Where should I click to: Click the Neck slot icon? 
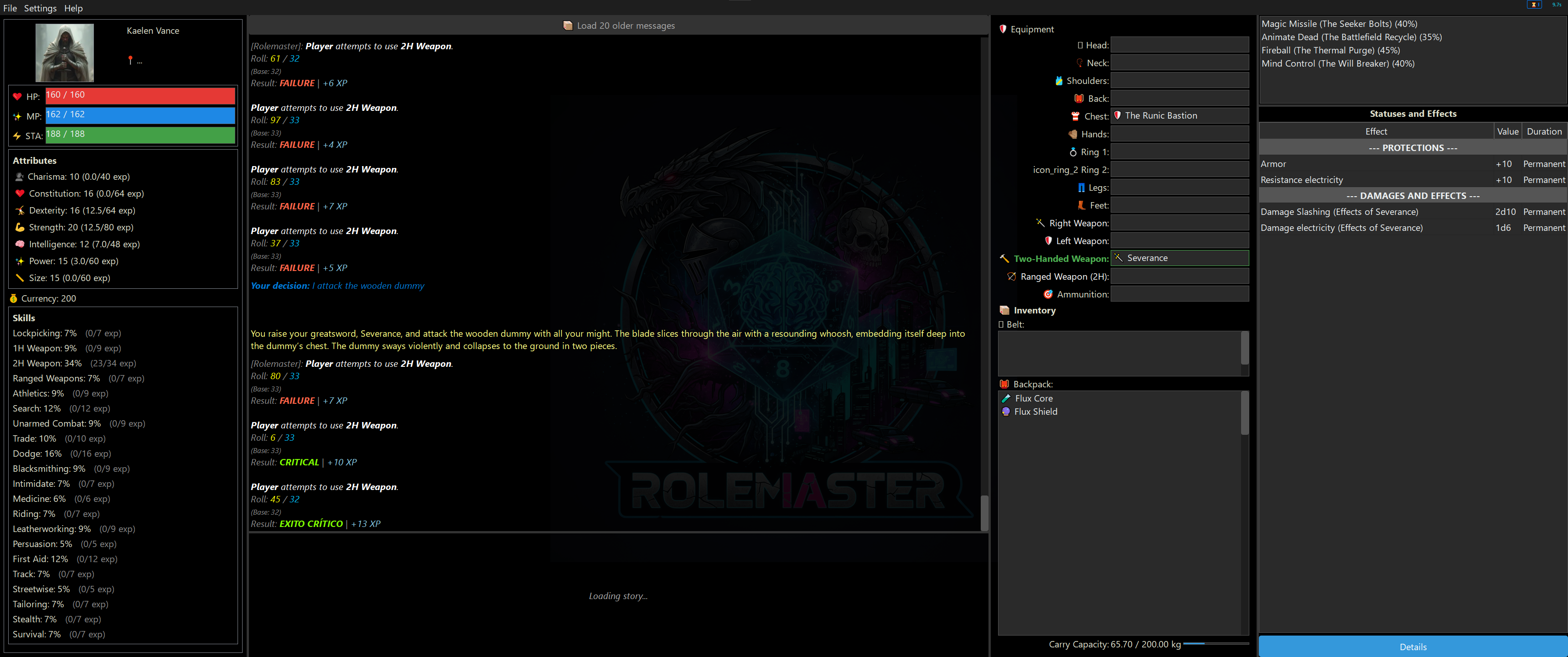click(x=1079, y=63)
